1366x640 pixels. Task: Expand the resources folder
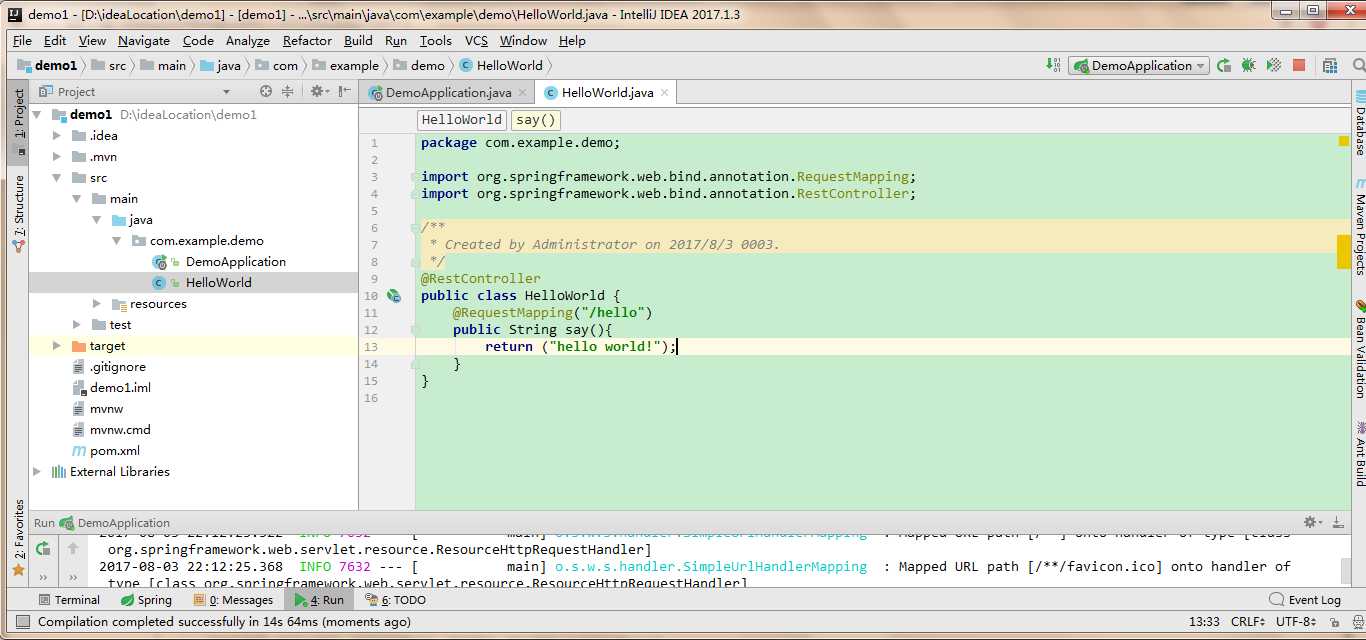click(97, 303)
